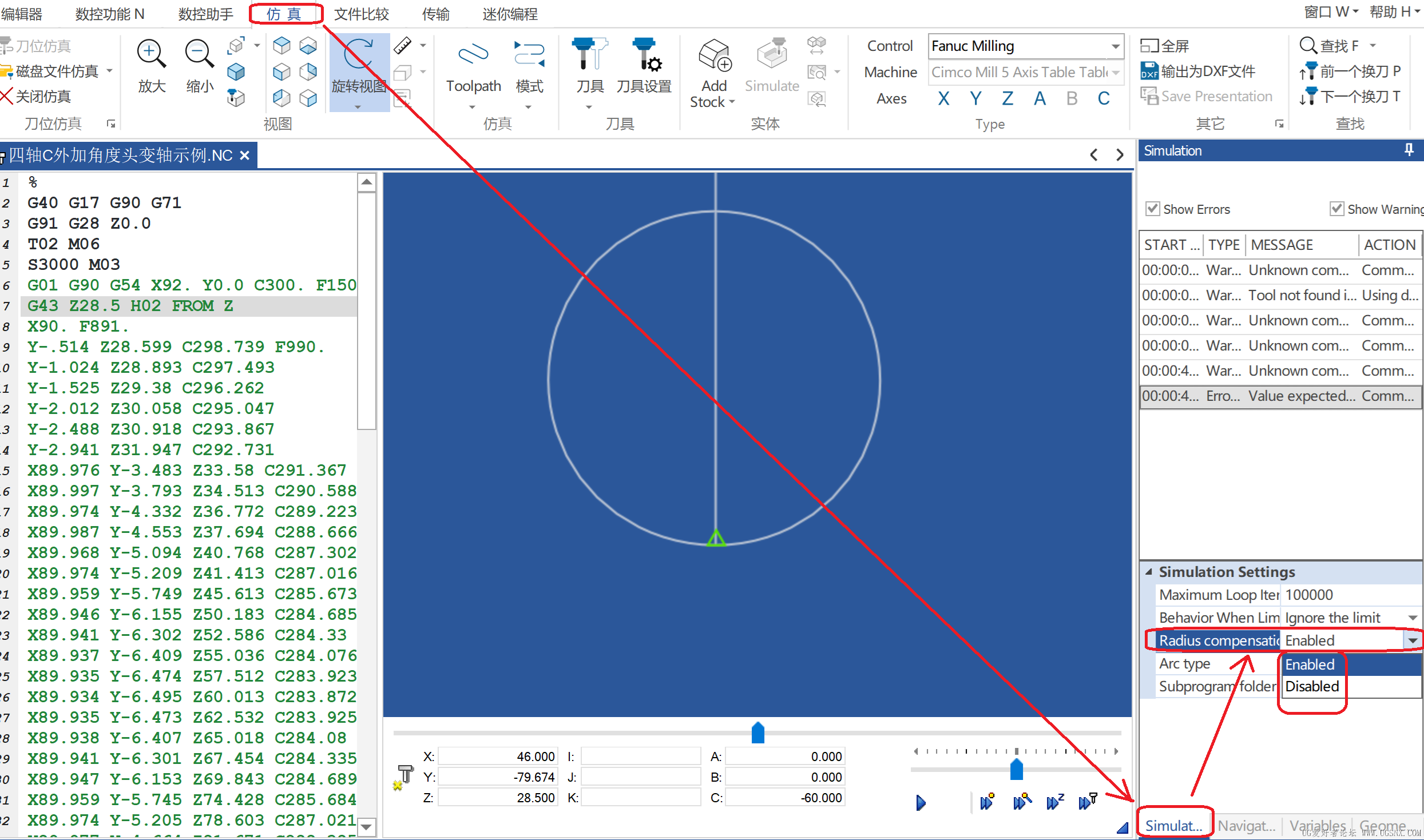The width and height of the screenshot is (1424, 840).
Task: Toggle the Show Errors checkbox
Action: (1153, 209)
